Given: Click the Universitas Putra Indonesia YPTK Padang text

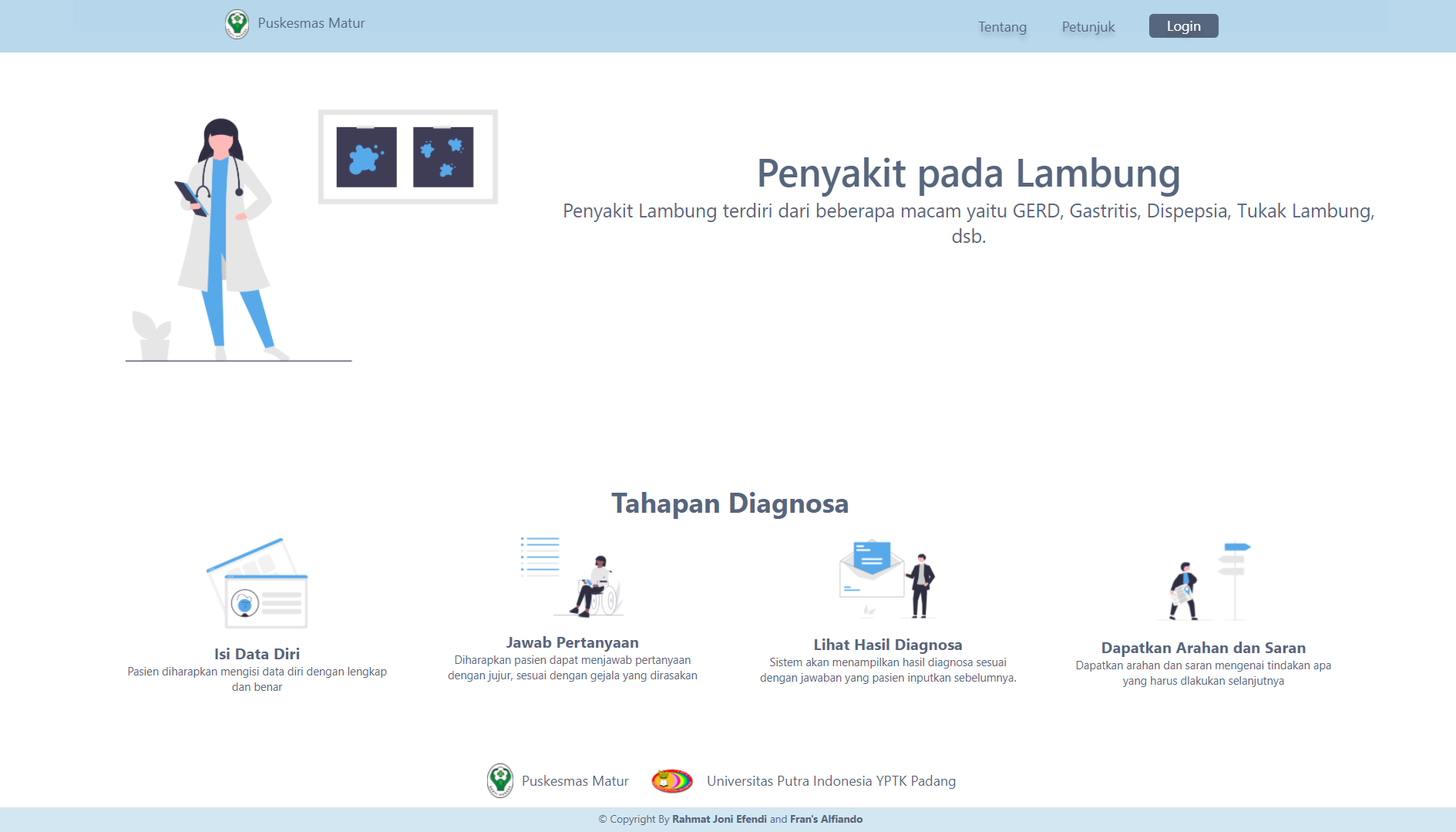Looking at the screenshot, I should (x=831, y=781).
